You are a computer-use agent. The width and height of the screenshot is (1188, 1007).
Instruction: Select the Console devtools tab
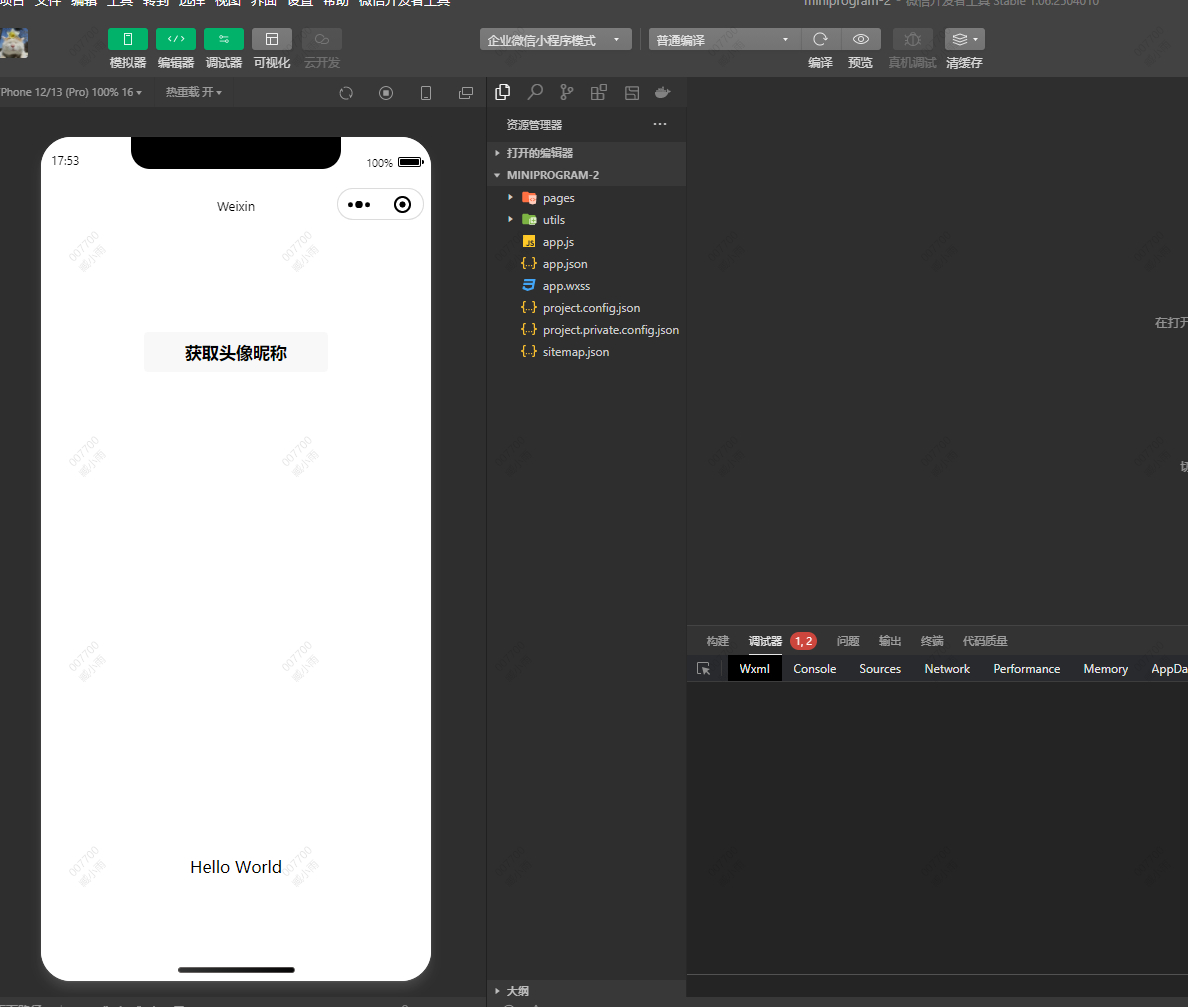814,668
